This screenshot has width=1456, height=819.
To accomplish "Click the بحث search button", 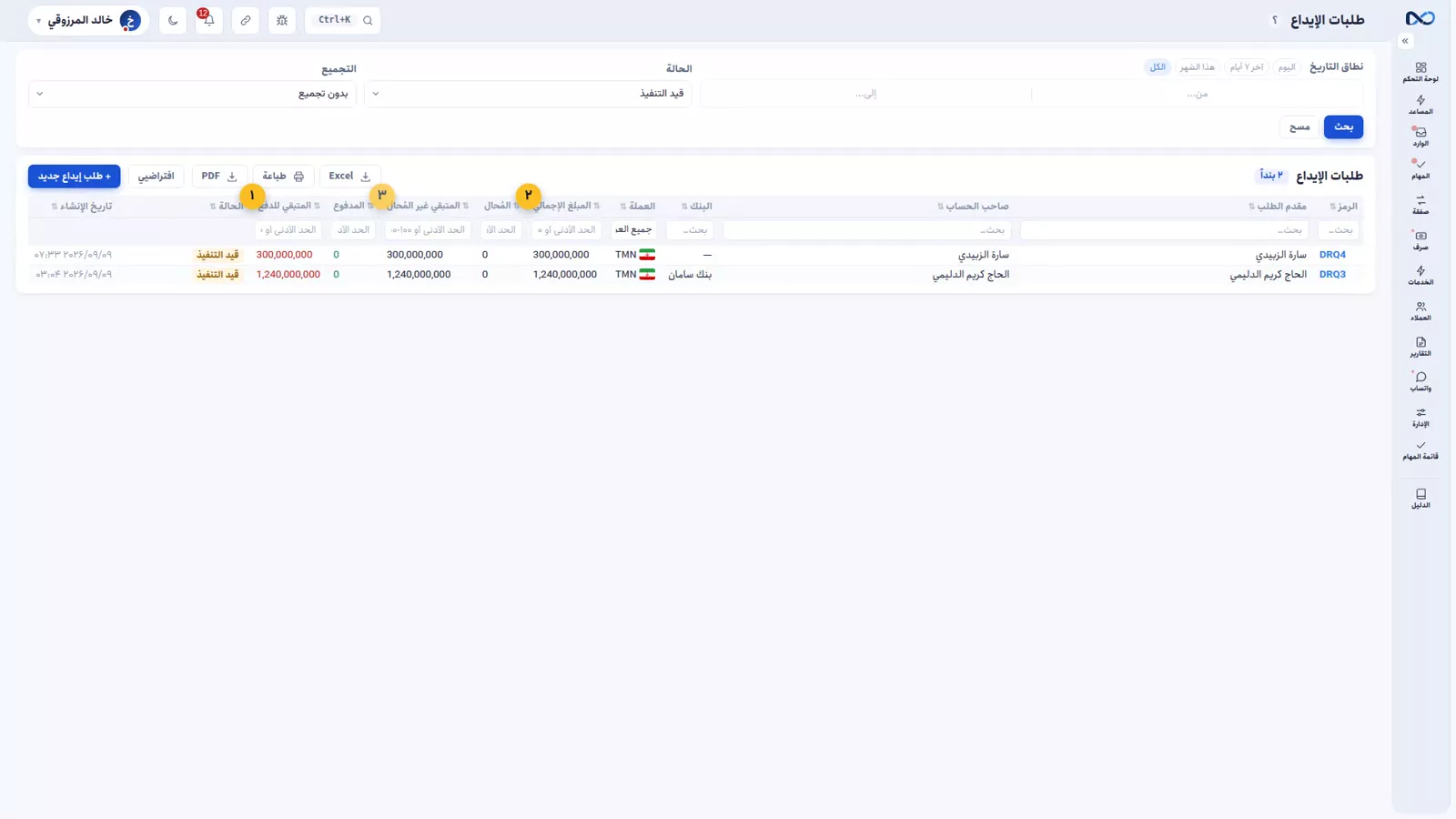I will (x=1343, y=127).
